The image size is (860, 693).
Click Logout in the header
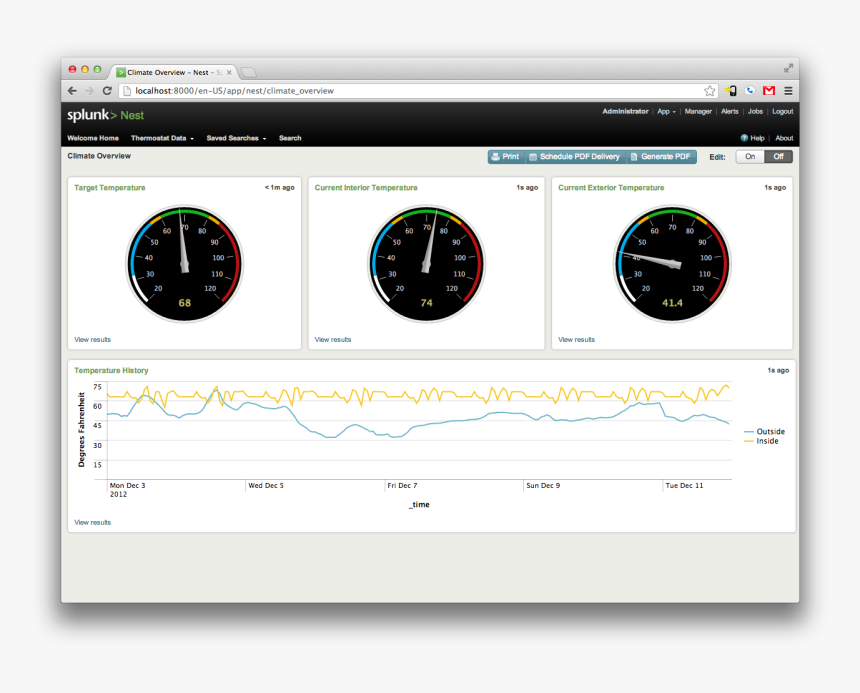[783, 111]
